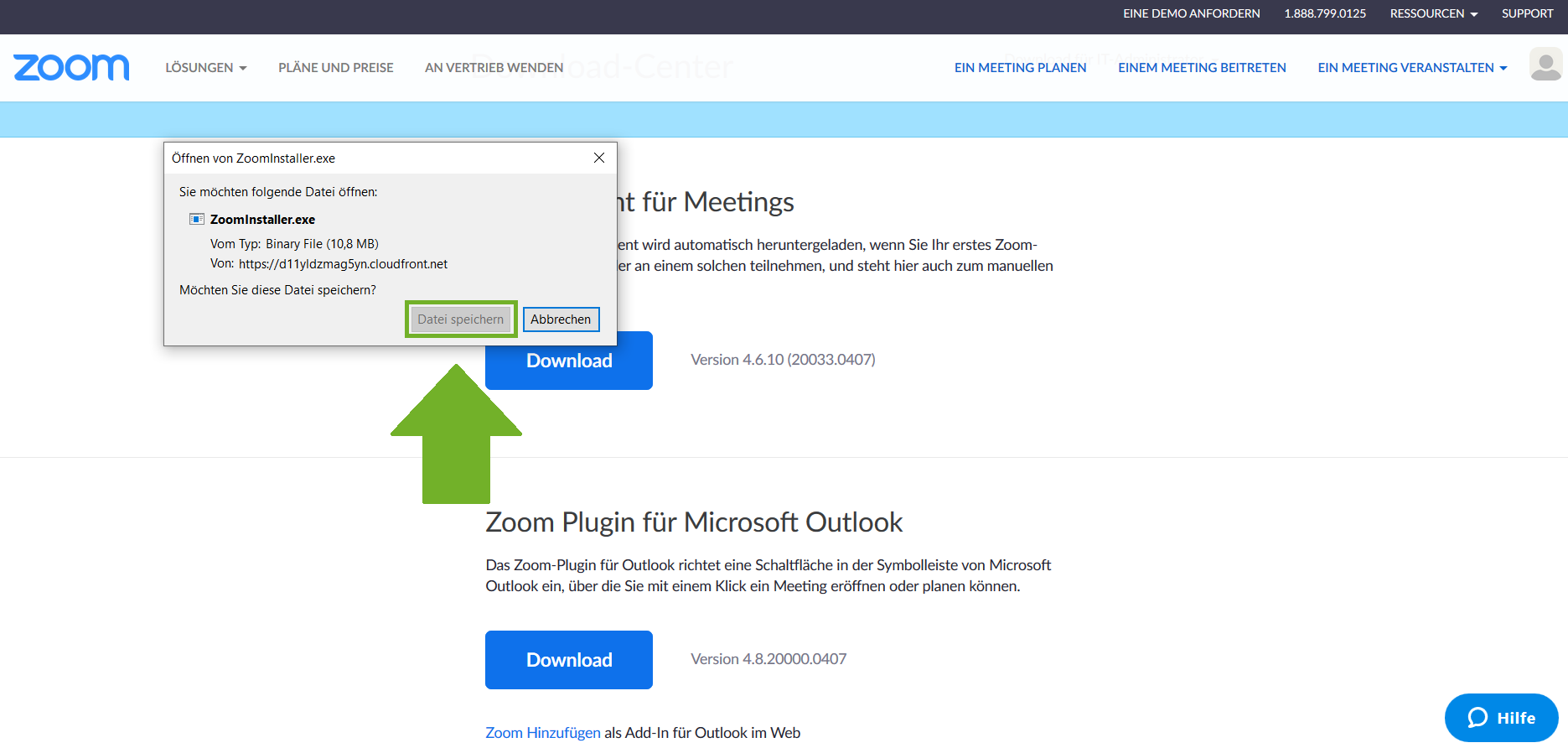This screenshot has height=748, width=1568.
Task: Download the Zoom Plugin for Microsoft Outlook
Action: click(x=568, y=660)
